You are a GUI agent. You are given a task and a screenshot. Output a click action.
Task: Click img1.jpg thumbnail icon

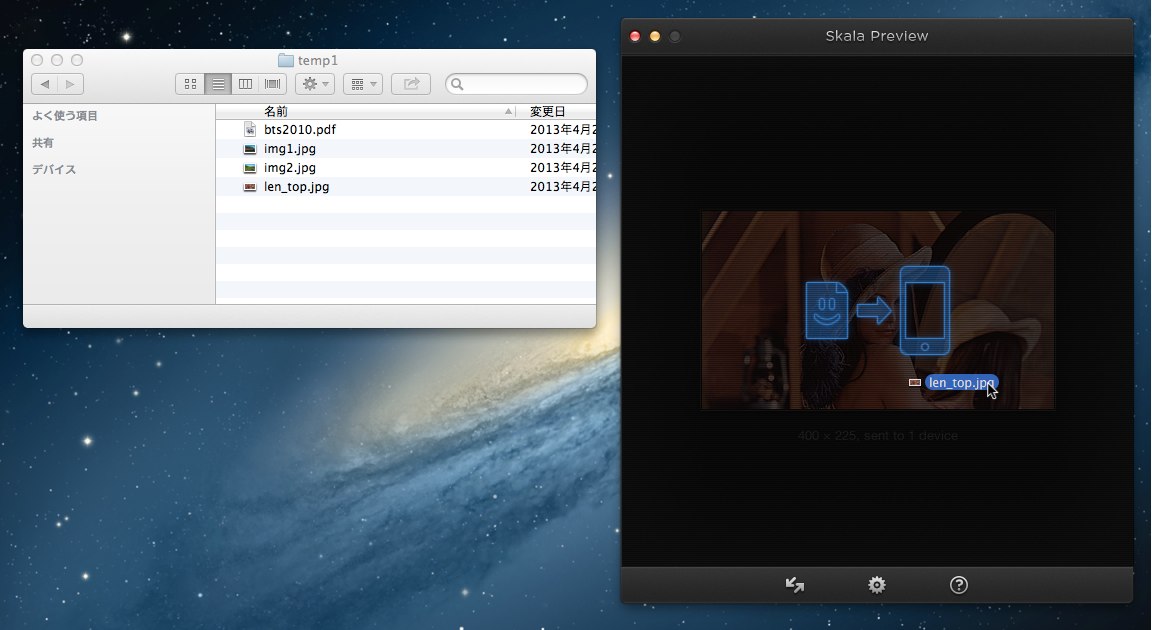click(x=250, y=148)
